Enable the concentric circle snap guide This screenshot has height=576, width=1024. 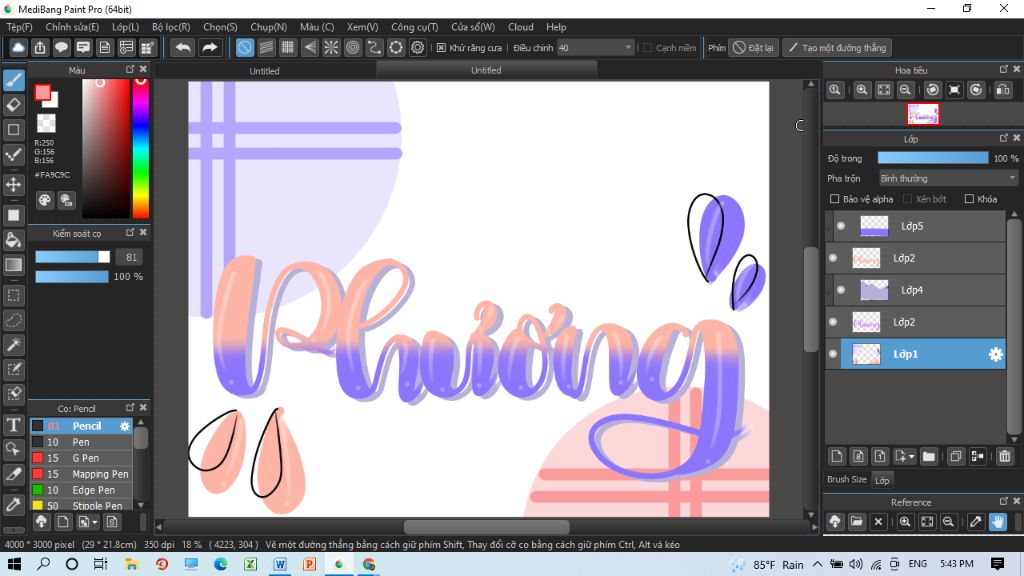(353, 48)
